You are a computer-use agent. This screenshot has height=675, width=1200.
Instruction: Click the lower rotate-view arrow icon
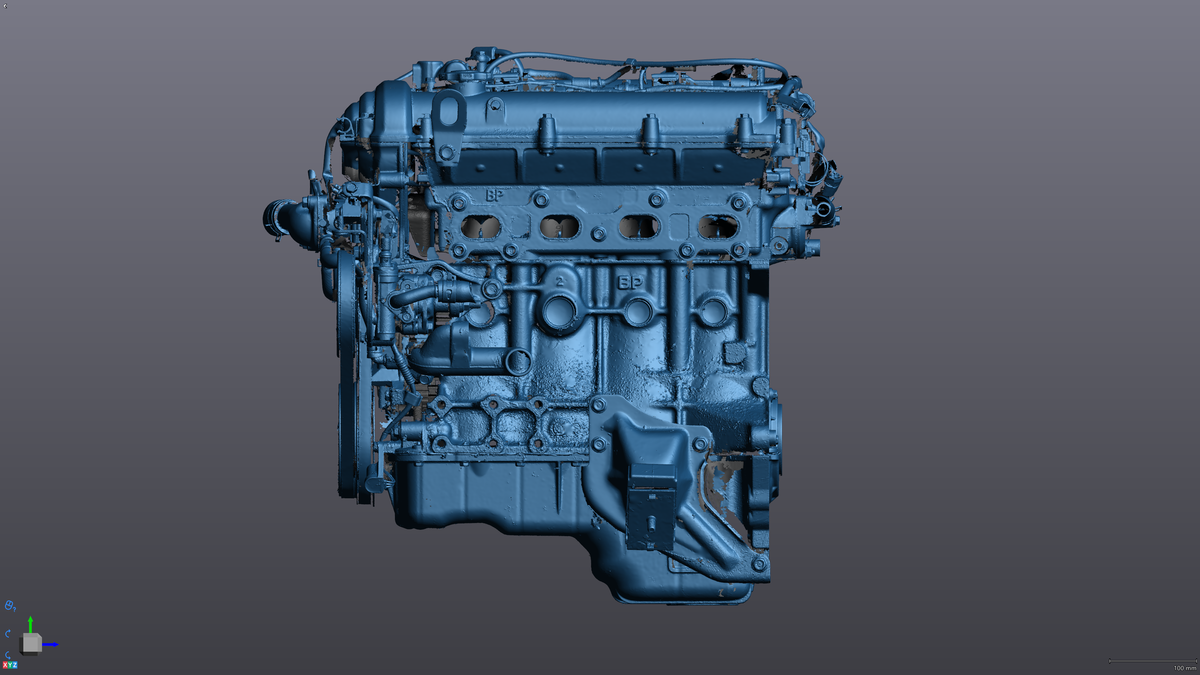[8, 654]
